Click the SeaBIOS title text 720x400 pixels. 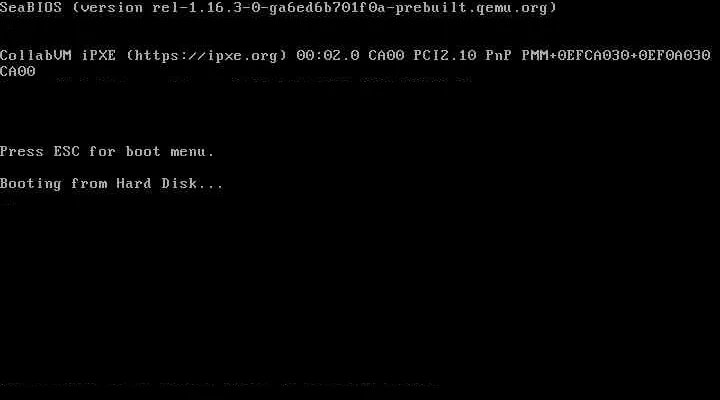point(31,8)
